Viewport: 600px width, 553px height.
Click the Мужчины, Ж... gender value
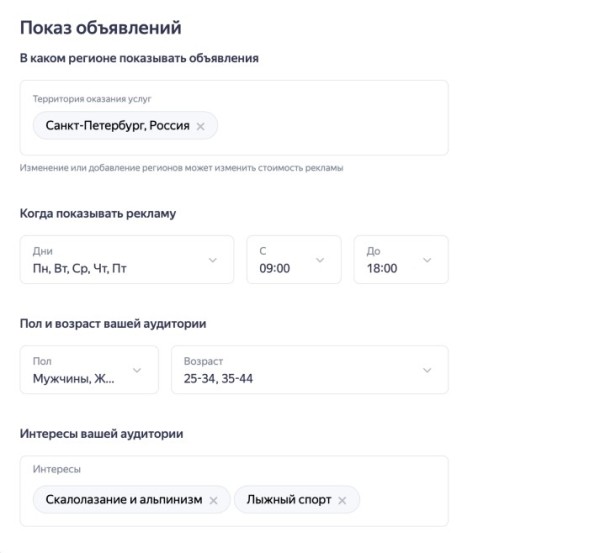pos(73,378)
